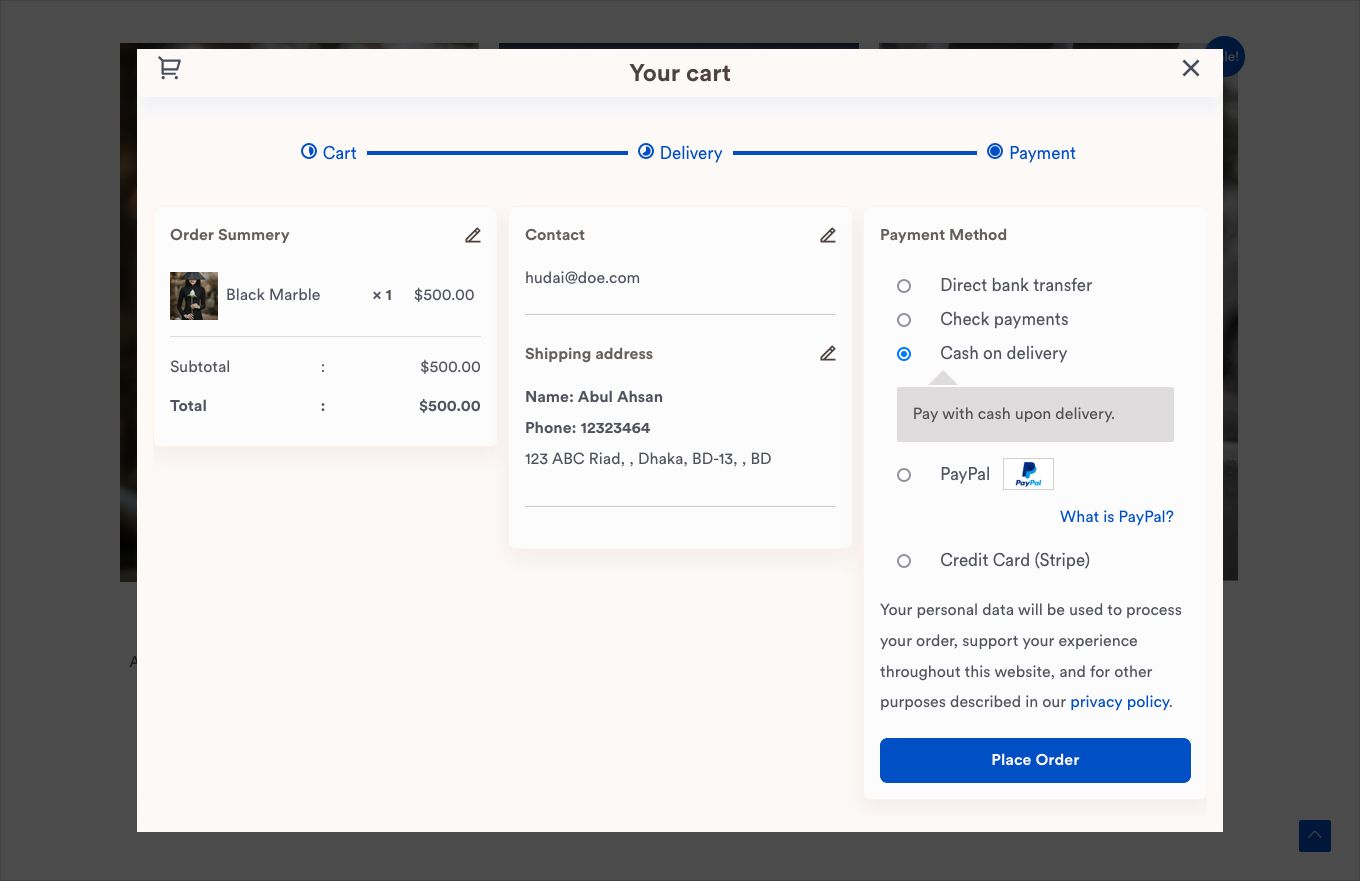Image resolution: width=1360 pixels, height=881 pixels.
Task: Click the Black Marble product thumbnail
Action: pyautogui.click(x=194, y=296)
